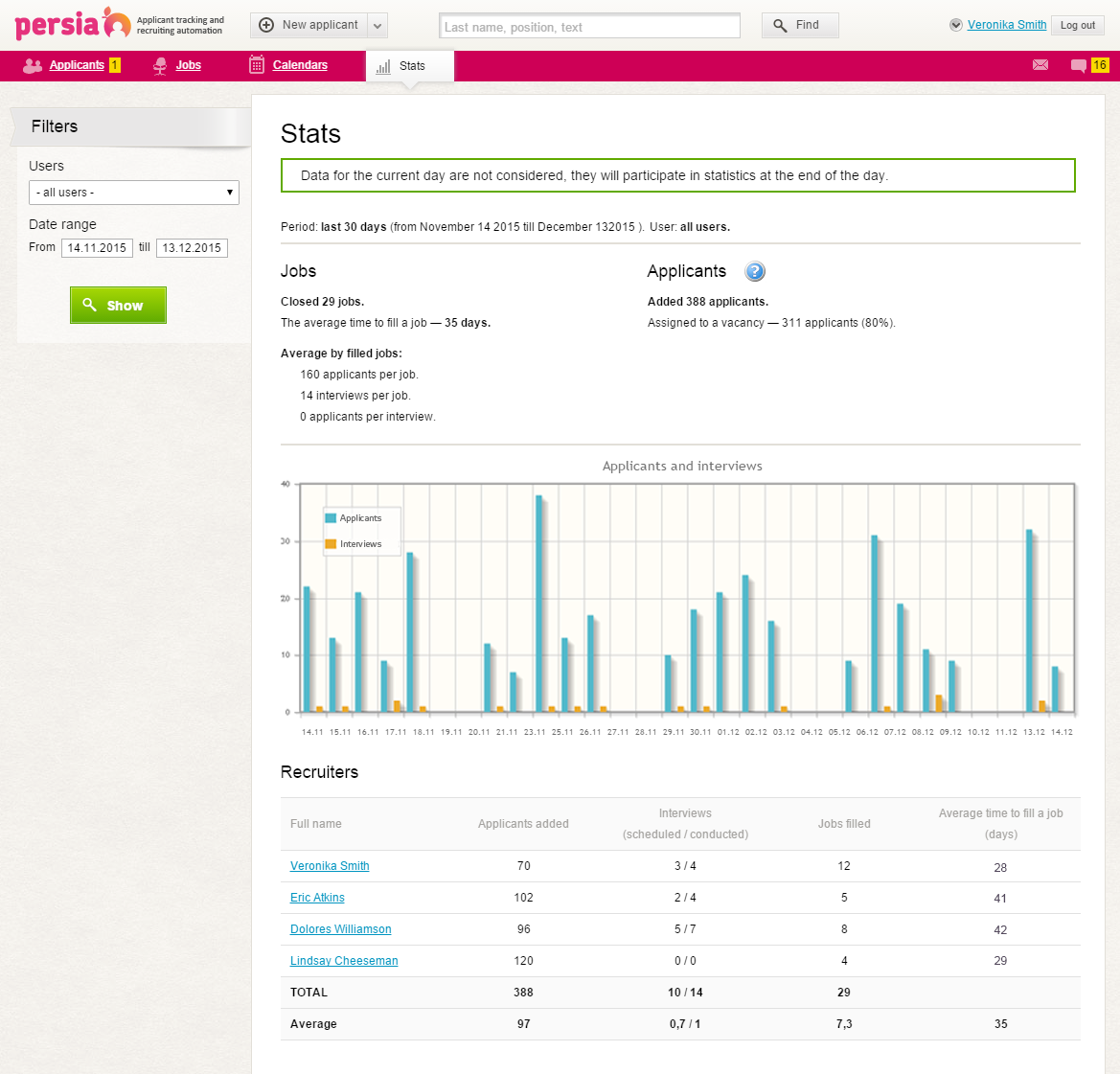Click the TOTAL row label

point(309,993)
